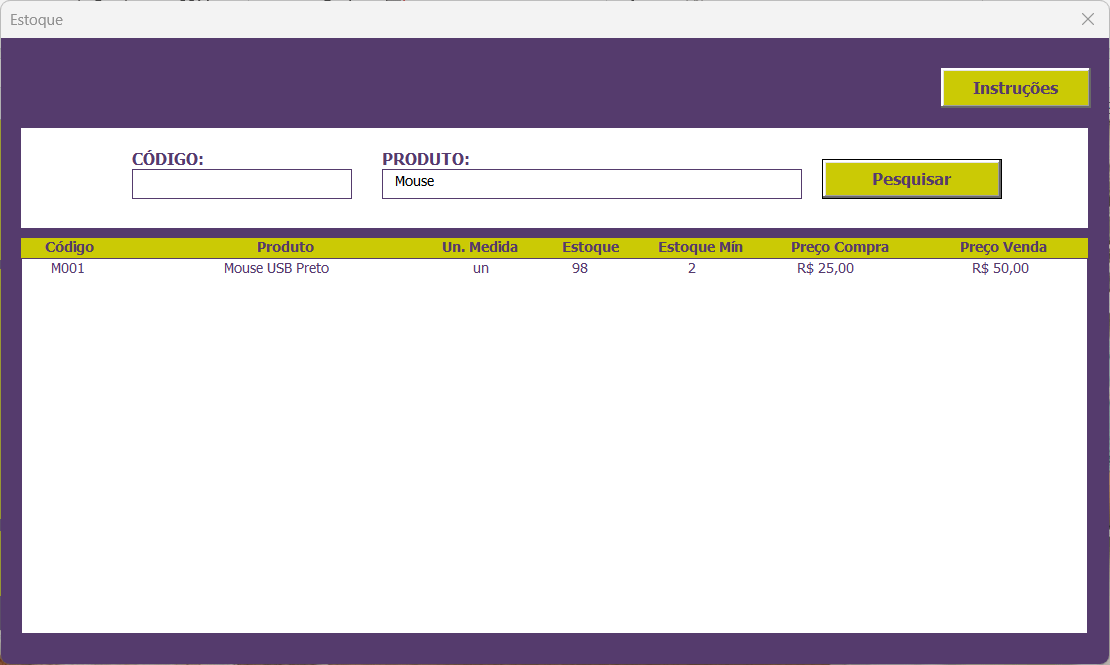This screenshot has width=1110, height=665.
Task: Open the Instruções button
Action: coord(1015,88)
